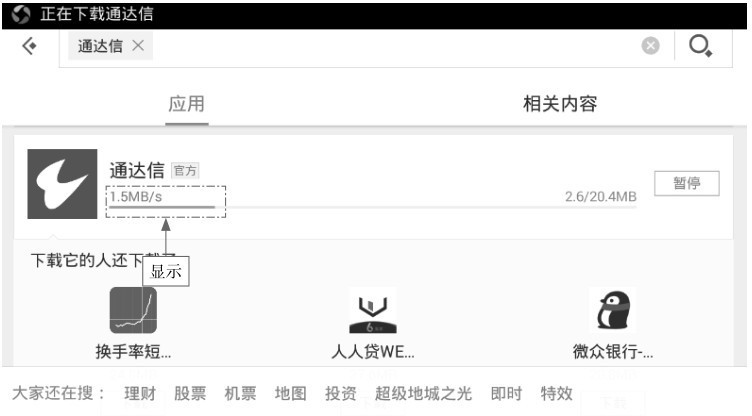Search for the suggested term 投资
The width and height of the screenshot is (752, 416).
tap(341, 393)
